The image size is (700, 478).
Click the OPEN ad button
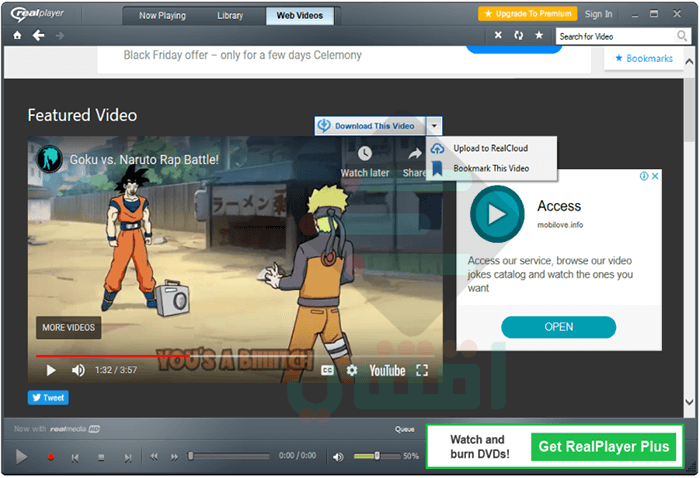pyautogui.click(x=558, y=327)
